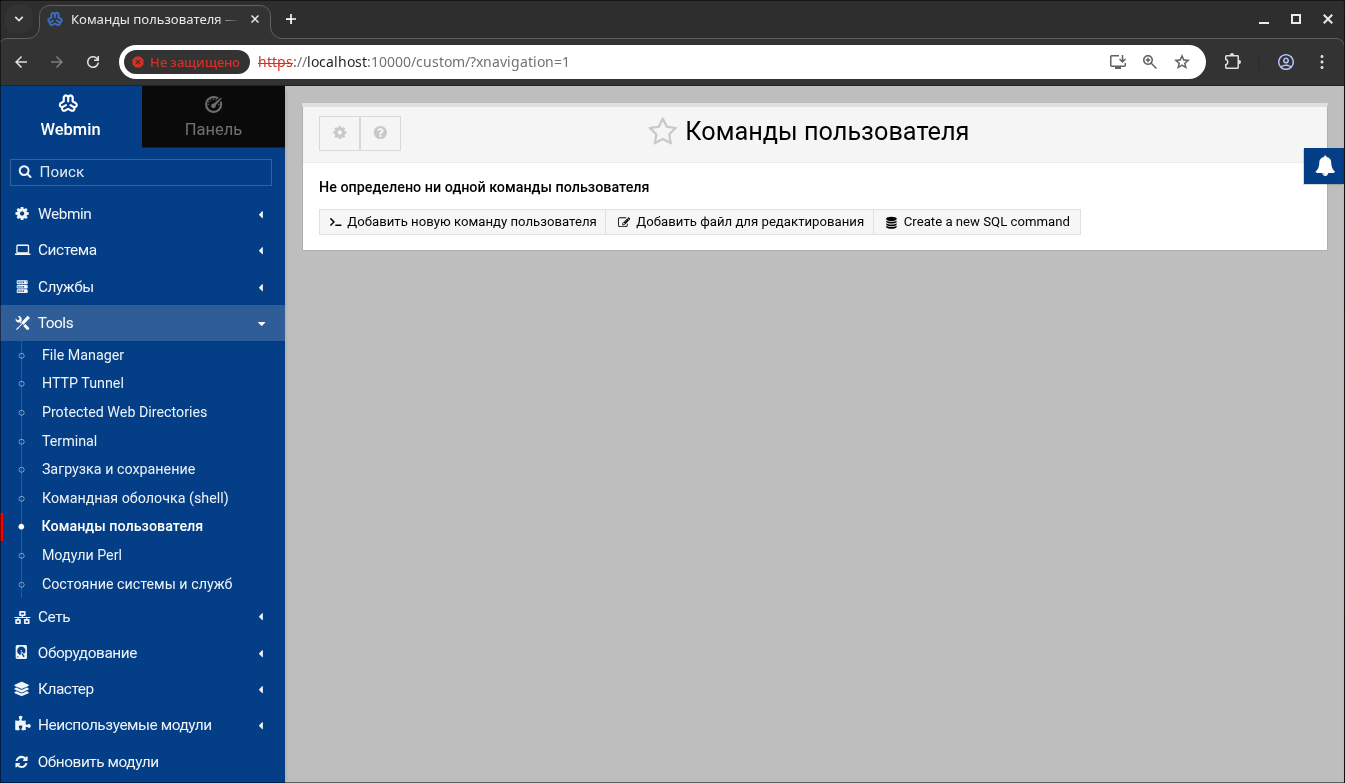Click Create a new SQL command

[977, 222]
